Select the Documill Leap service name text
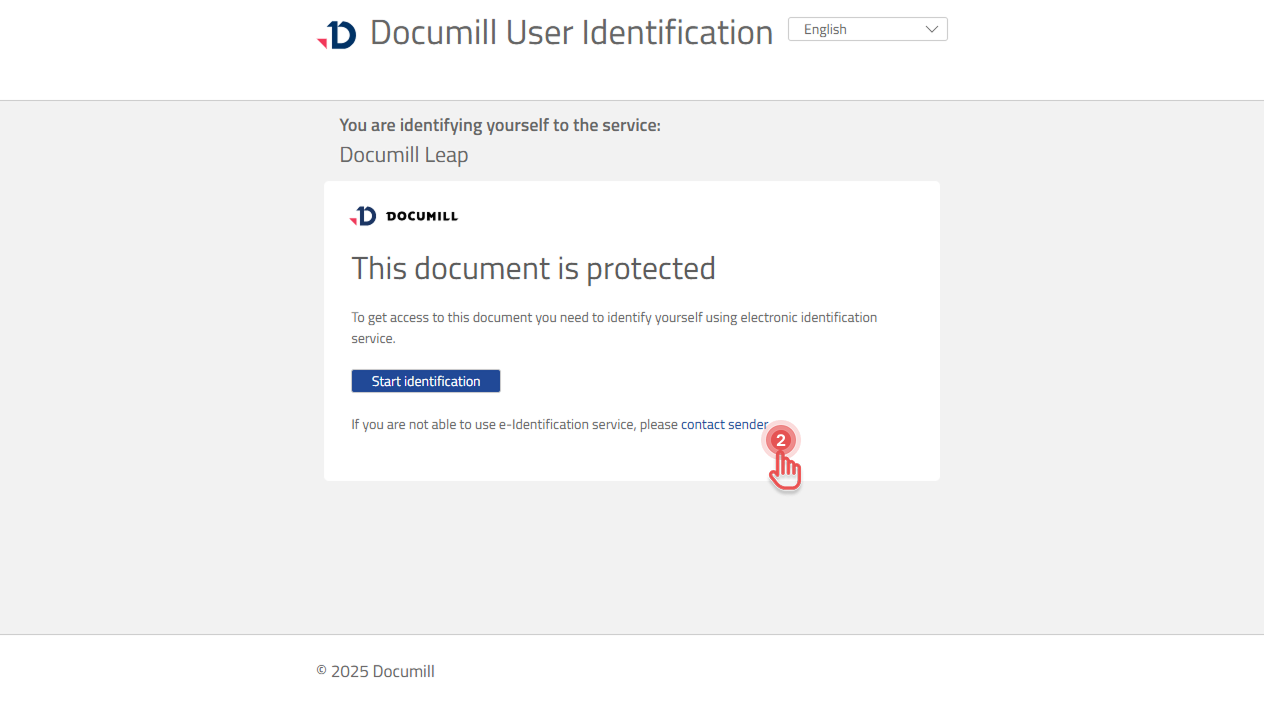Screen dimensions: 1264x705 click(x=403, y=155)
